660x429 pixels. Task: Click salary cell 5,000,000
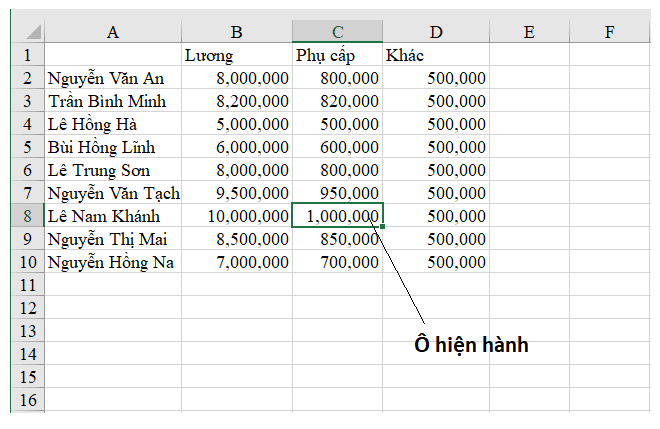tap(237, 124)
